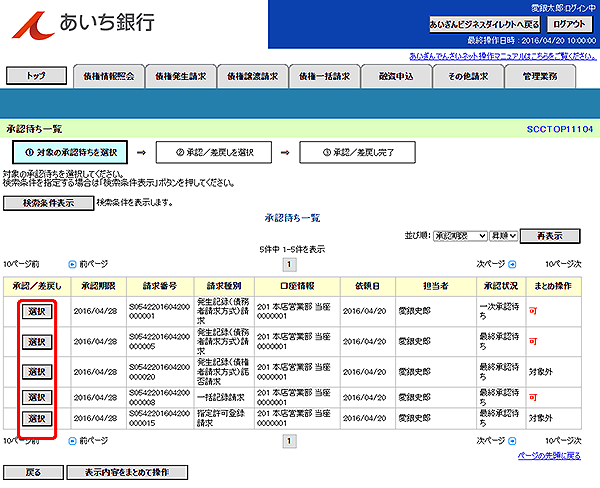The width and height of the screenshot is (600, 488).
Task: Click request number ending 000015
Action: (160, 418)
